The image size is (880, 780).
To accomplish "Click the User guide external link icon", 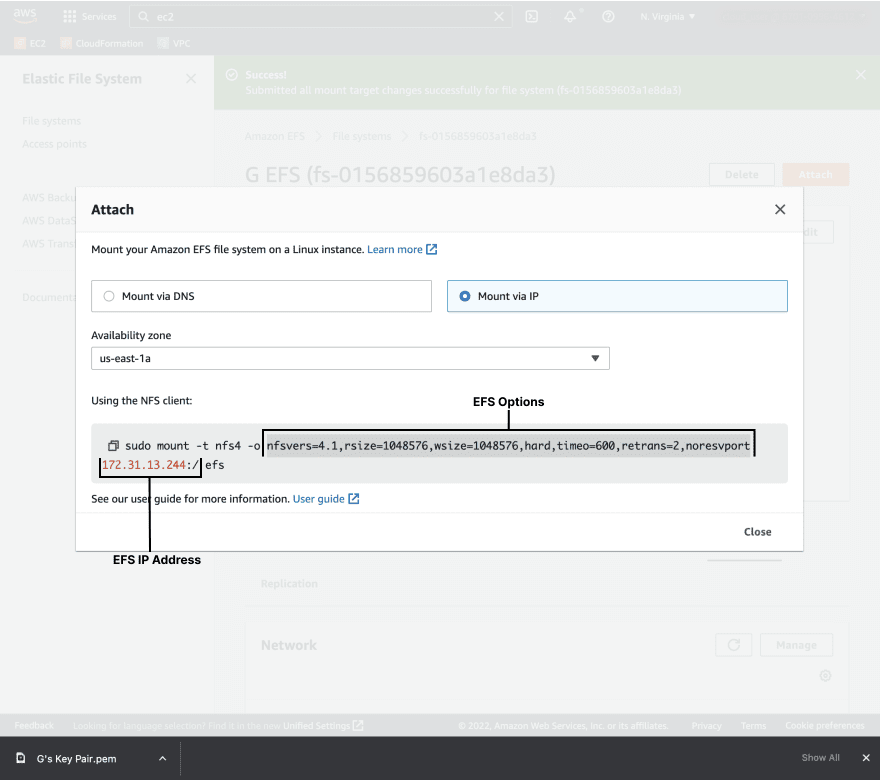I will click(354, 499).
